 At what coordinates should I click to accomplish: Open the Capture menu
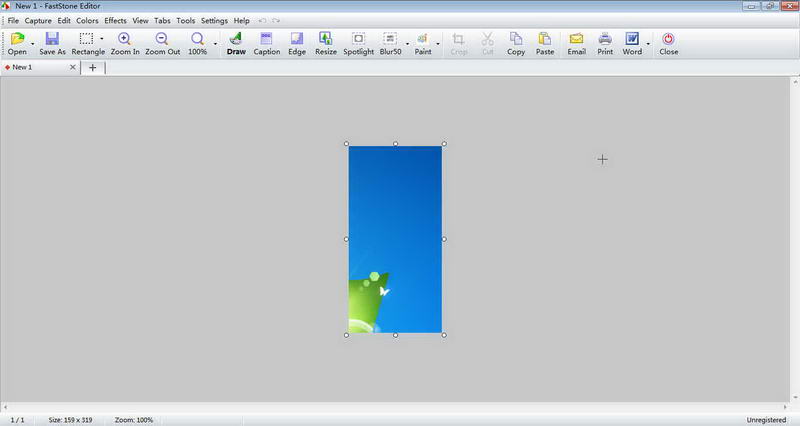(38, 20)
